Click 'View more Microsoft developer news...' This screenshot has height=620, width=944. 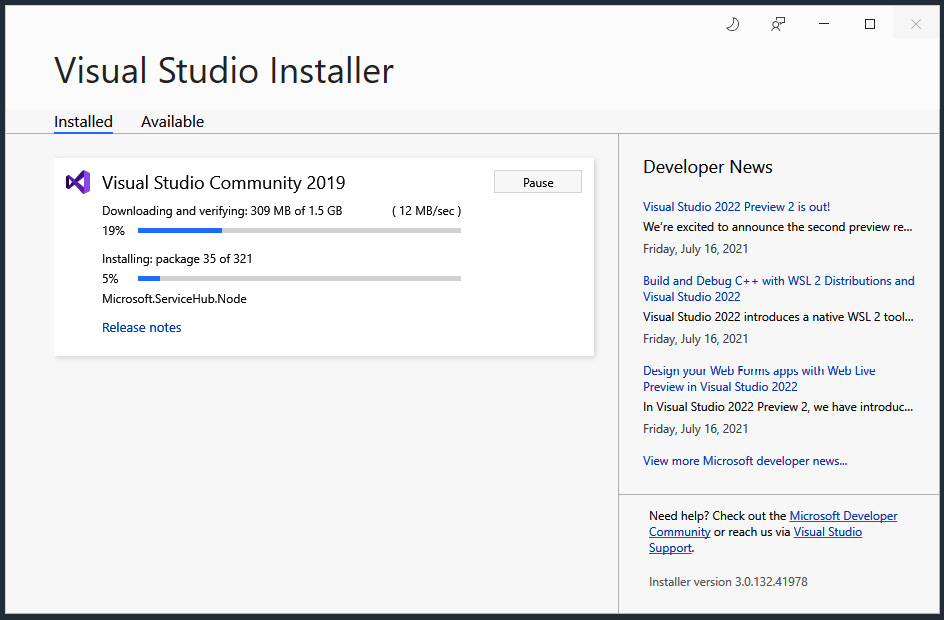pyautogui.click(x=745, y=461)
